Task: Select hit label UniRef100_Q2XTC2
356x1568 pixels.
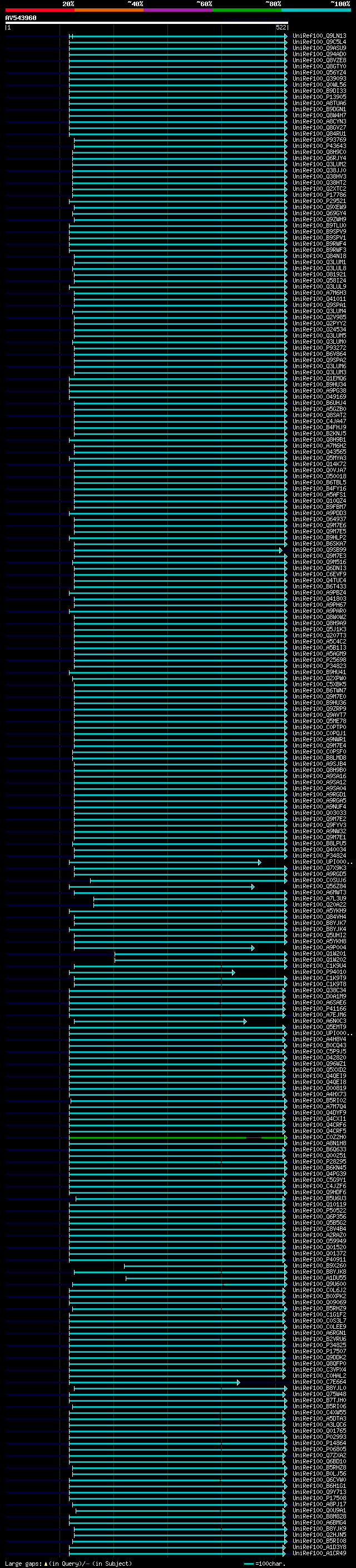Action: 319,189
